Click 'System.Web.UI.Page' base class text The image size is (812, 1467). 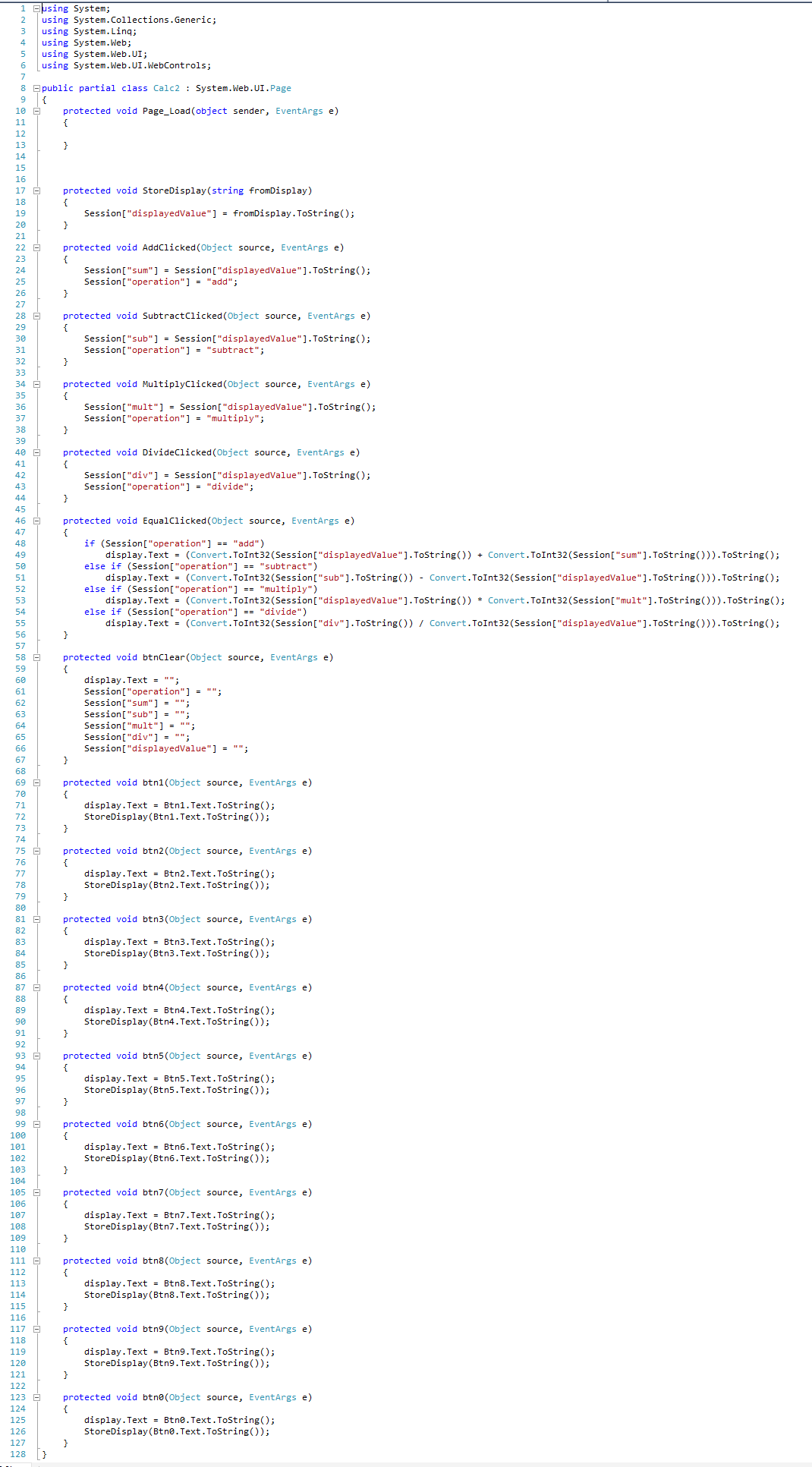(244, 88)
